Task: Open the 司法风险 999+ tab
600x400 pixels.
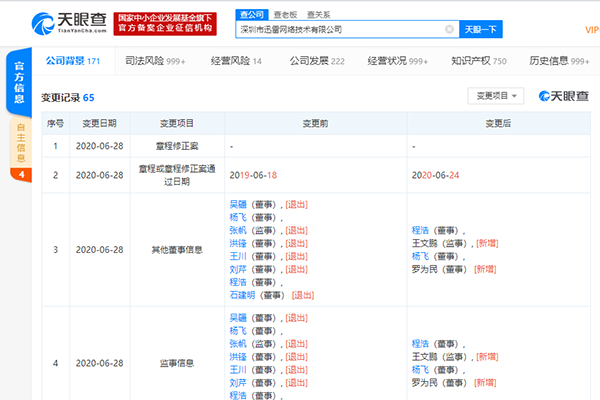Action: 155,61
